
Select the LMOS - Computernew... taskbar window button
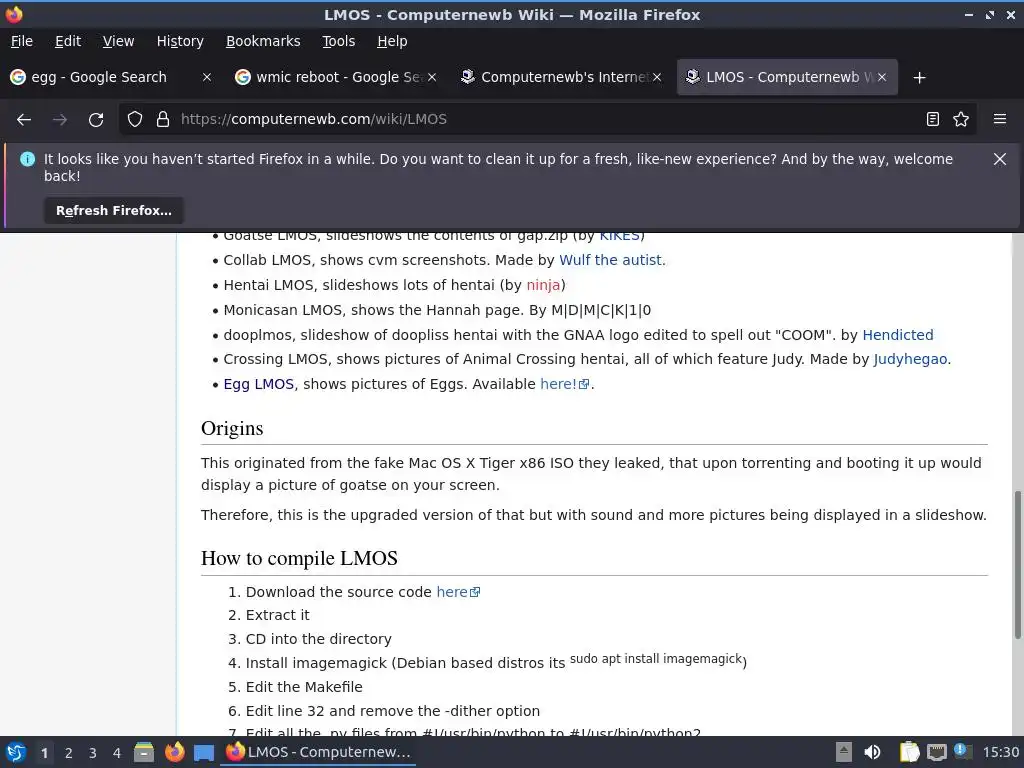[319, 752]
